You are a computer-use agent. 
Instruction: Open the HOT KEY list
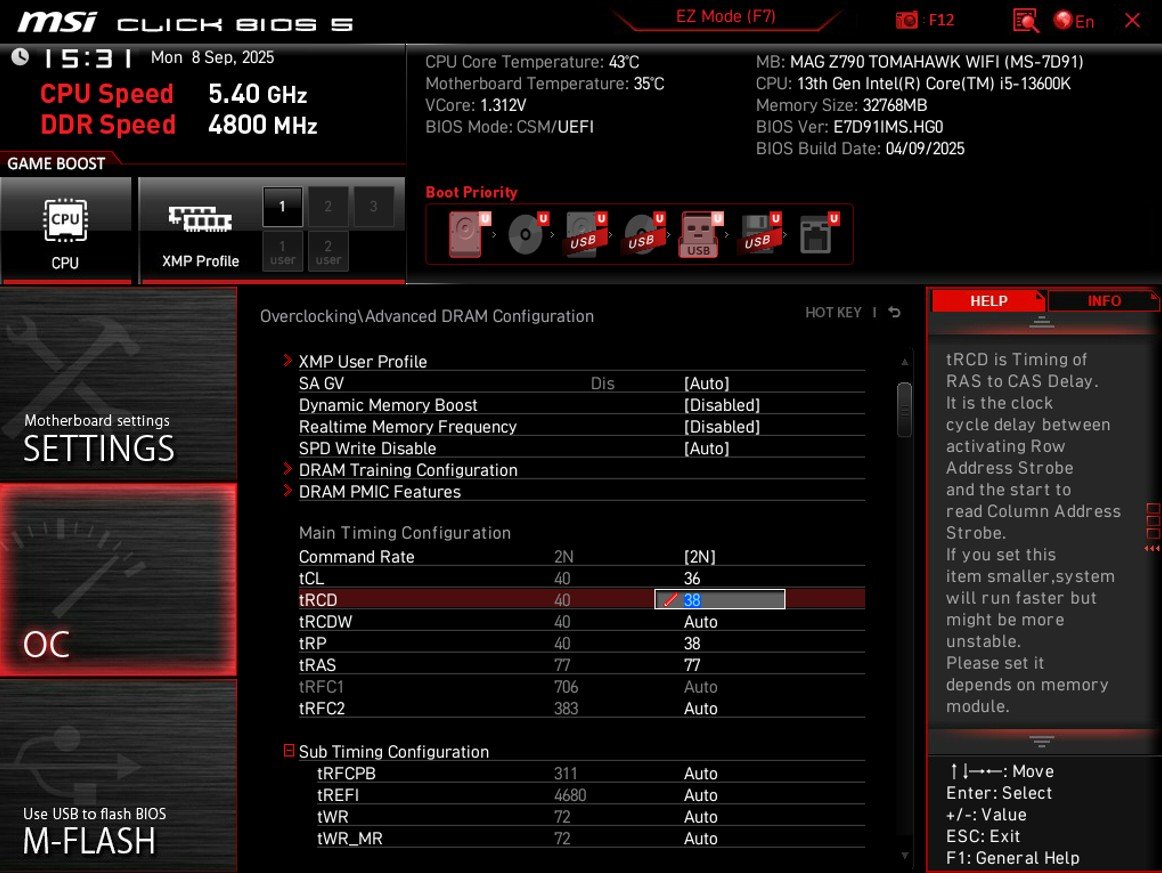point(833,313)
